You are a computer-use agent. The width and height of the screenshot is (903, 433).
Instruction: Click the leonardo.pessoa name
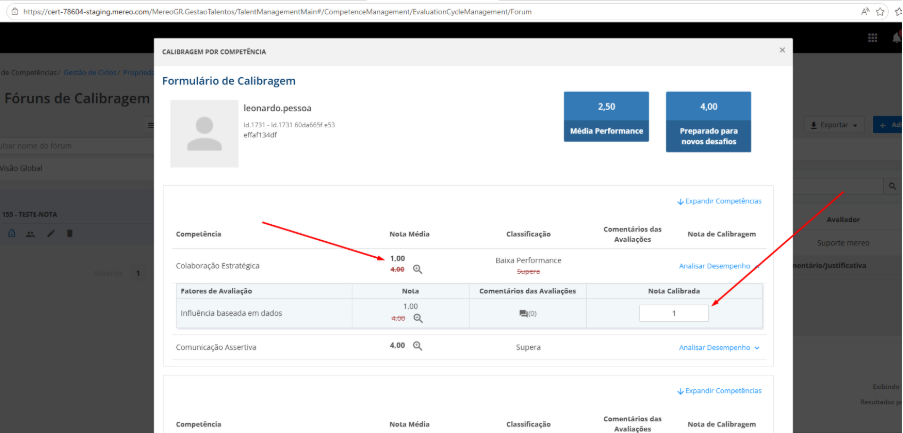tap(278, 108)
